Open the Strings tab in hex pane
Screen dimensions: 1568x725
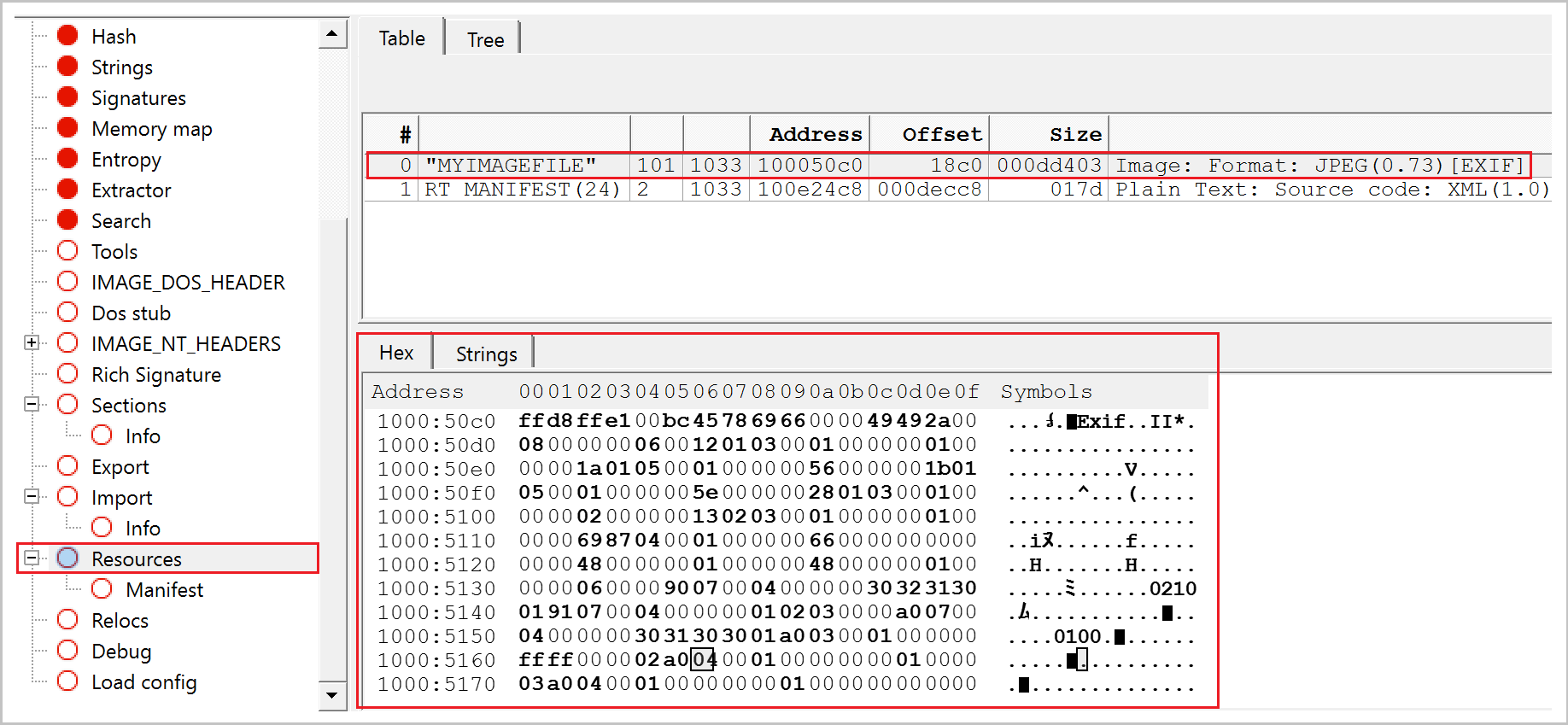(x=486, y=354)
